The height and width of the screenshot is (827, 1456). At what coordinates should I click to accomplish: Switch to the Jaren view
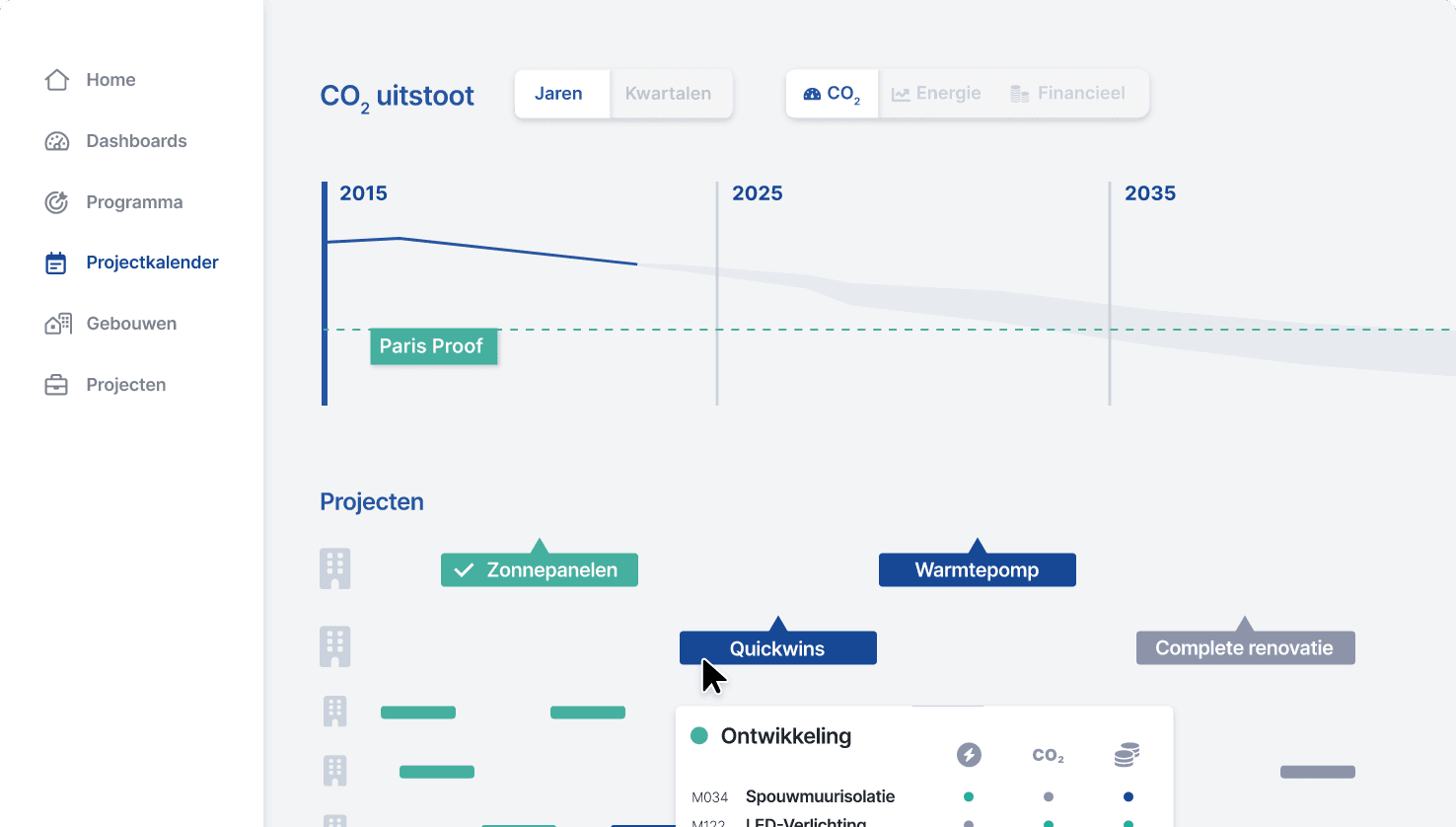562,94
